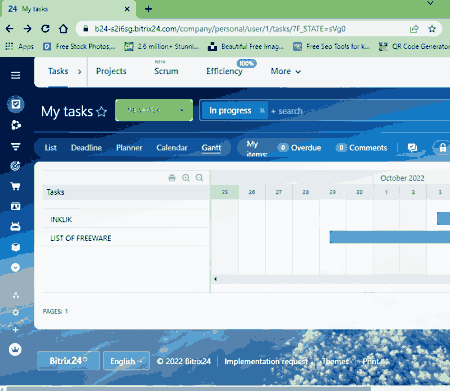Image resolution: width=450 pixels, height=391 pixels.
Task: Open the INKLIK task
Action: point(61,219)
